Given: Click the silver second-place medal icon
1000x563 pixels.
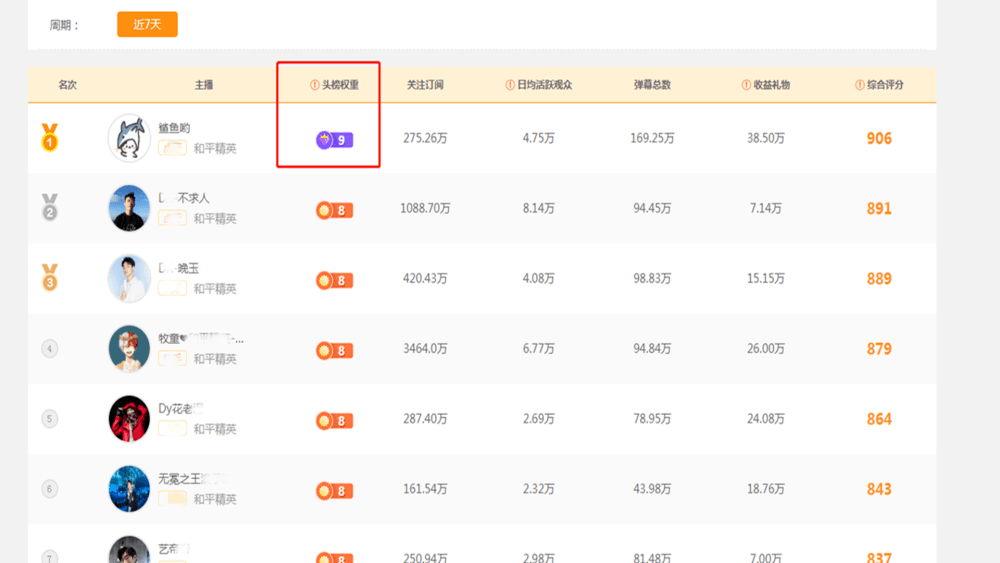Looking at the screenshot, I should point(49,208).
